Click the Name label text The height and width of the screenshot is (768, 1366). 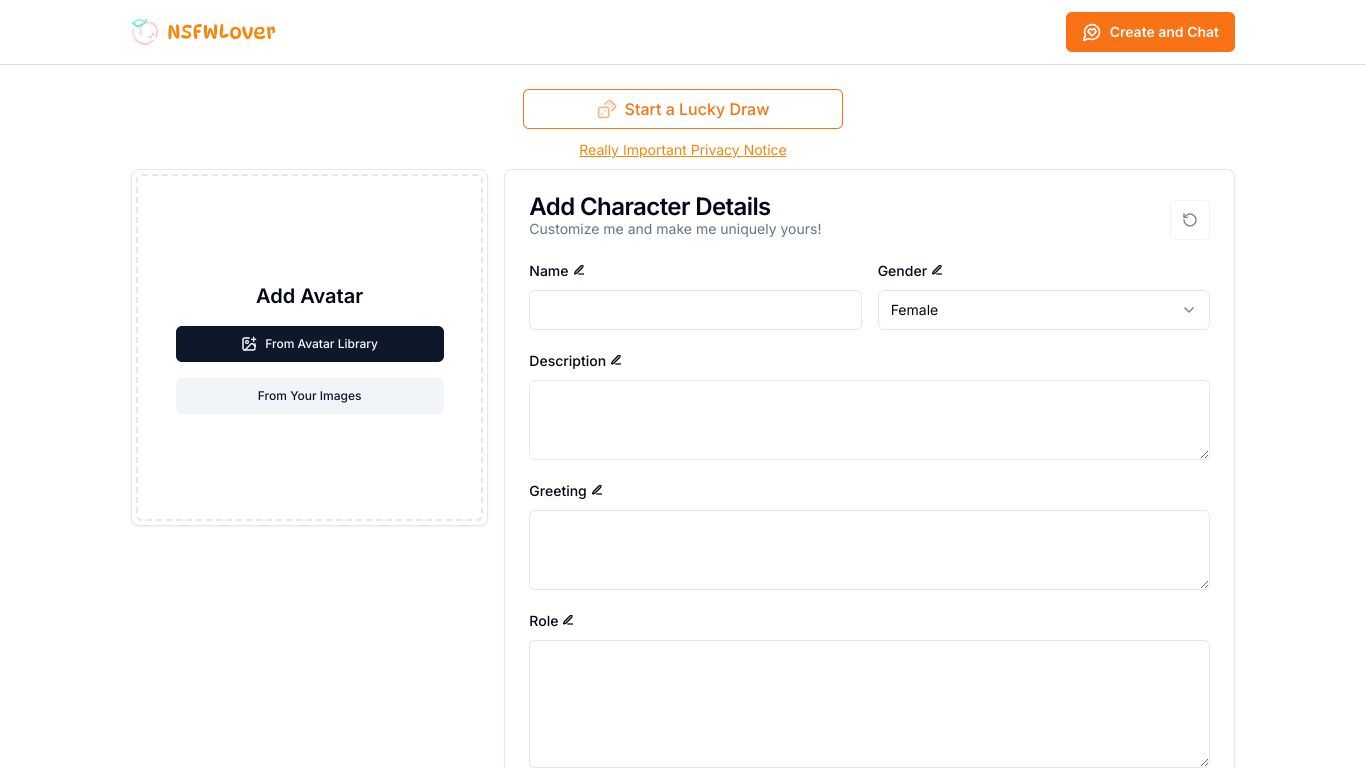point(549,271)
